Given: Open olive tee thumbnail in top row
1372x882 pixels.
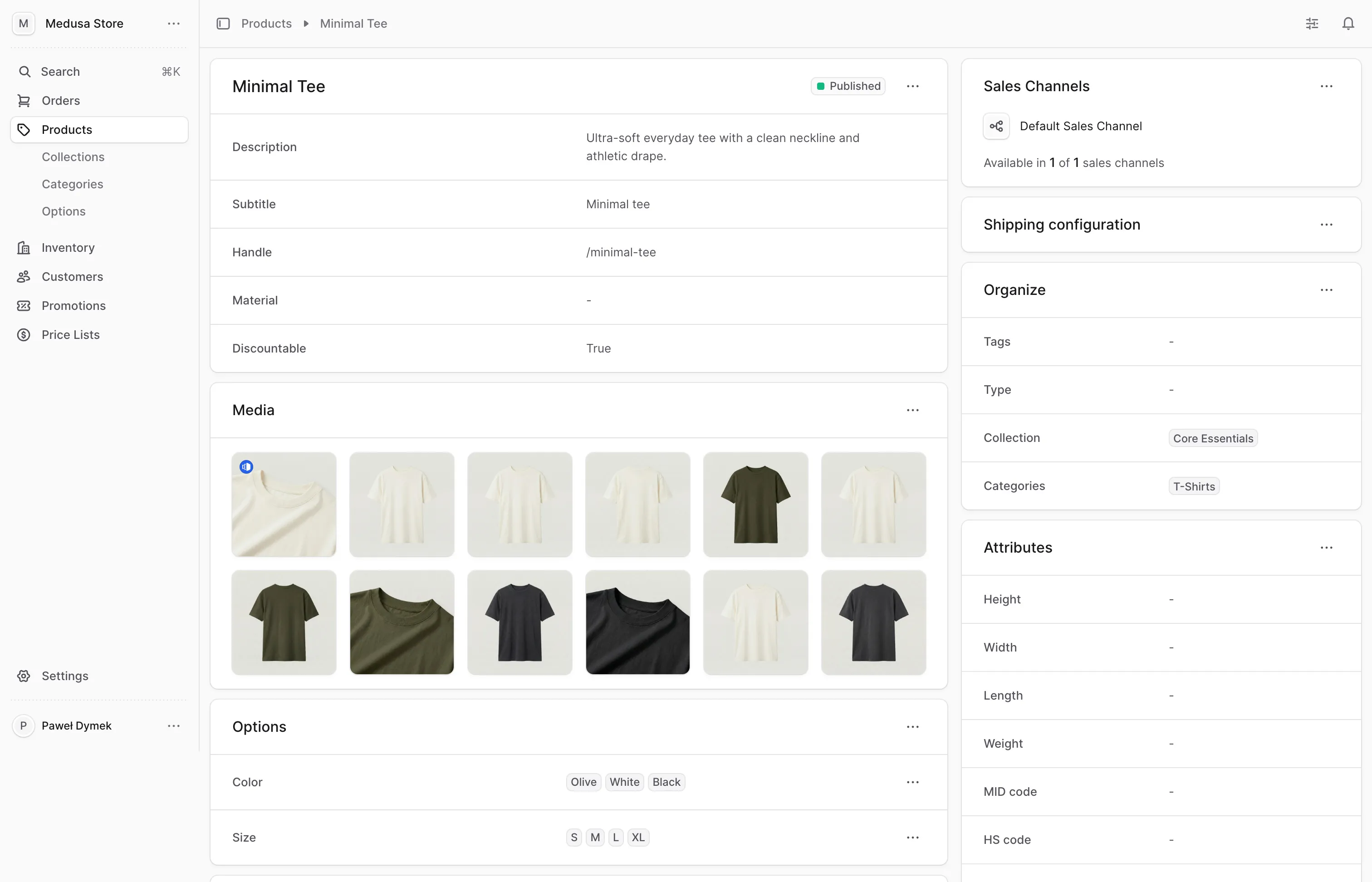Looking at the screenshot, I should 755,505.
